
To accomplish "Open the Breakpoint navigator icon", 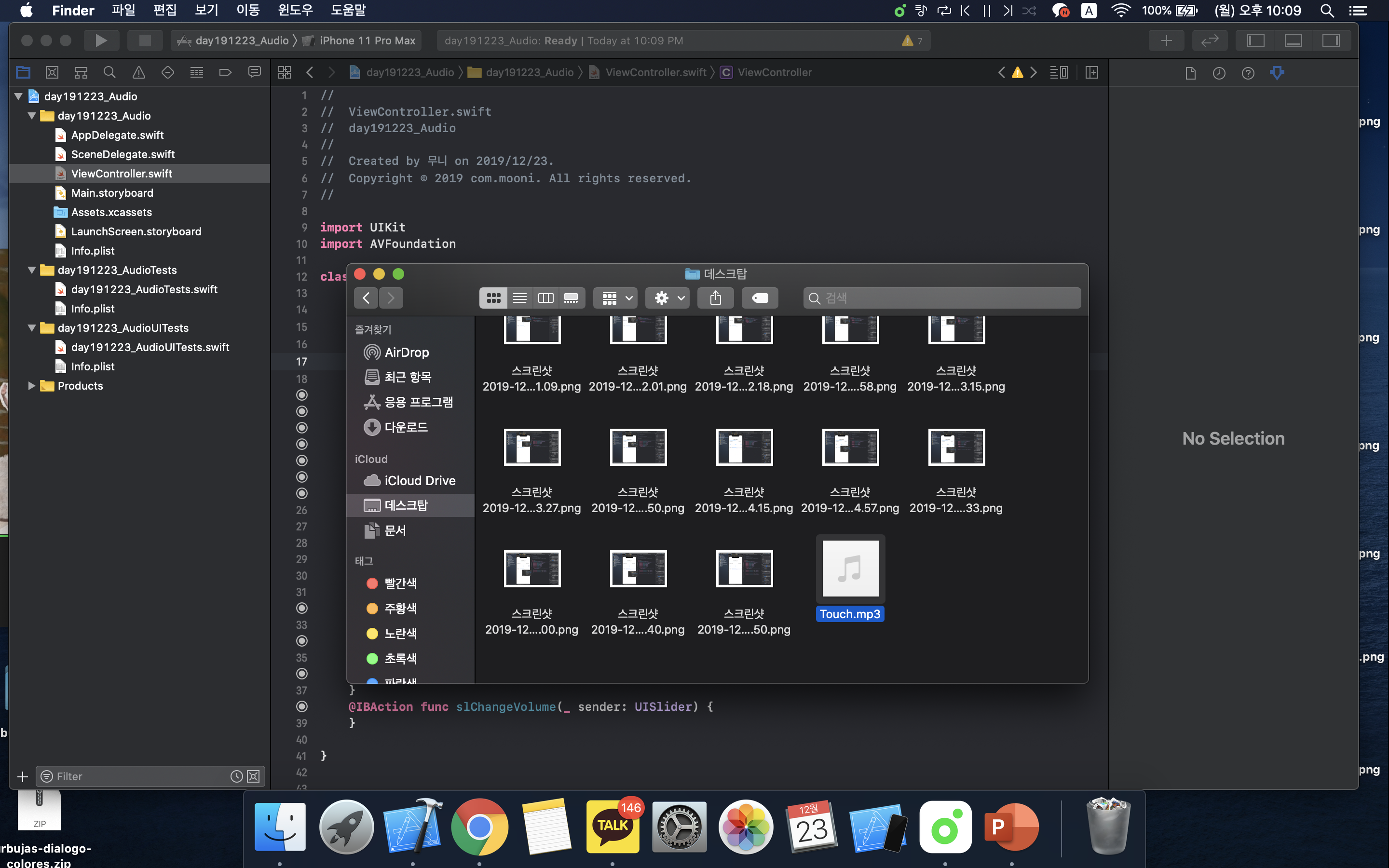I will click(x=225, y=72).
